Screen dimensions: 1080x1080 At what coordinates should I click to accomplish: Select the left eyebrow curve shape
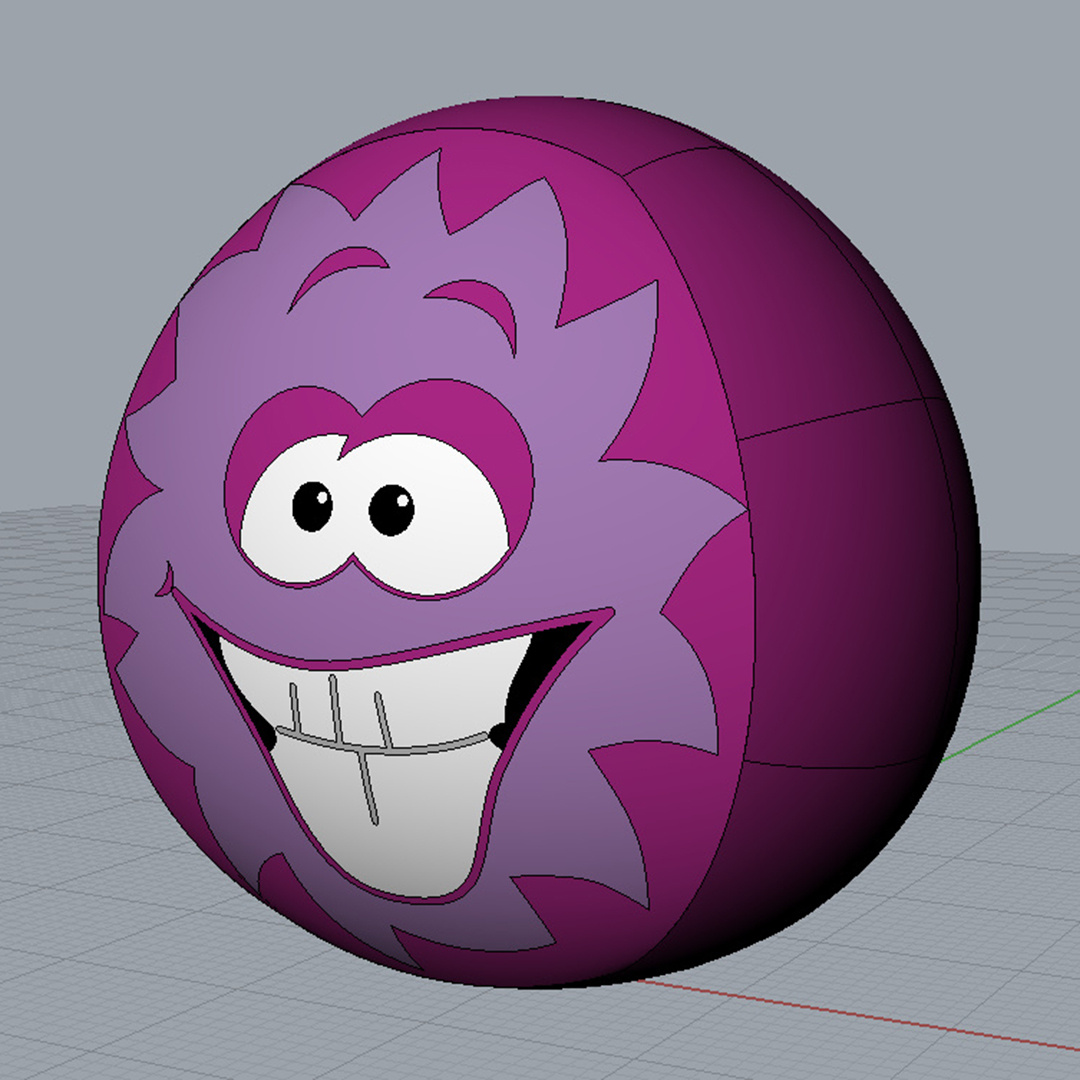click(338, 276)
